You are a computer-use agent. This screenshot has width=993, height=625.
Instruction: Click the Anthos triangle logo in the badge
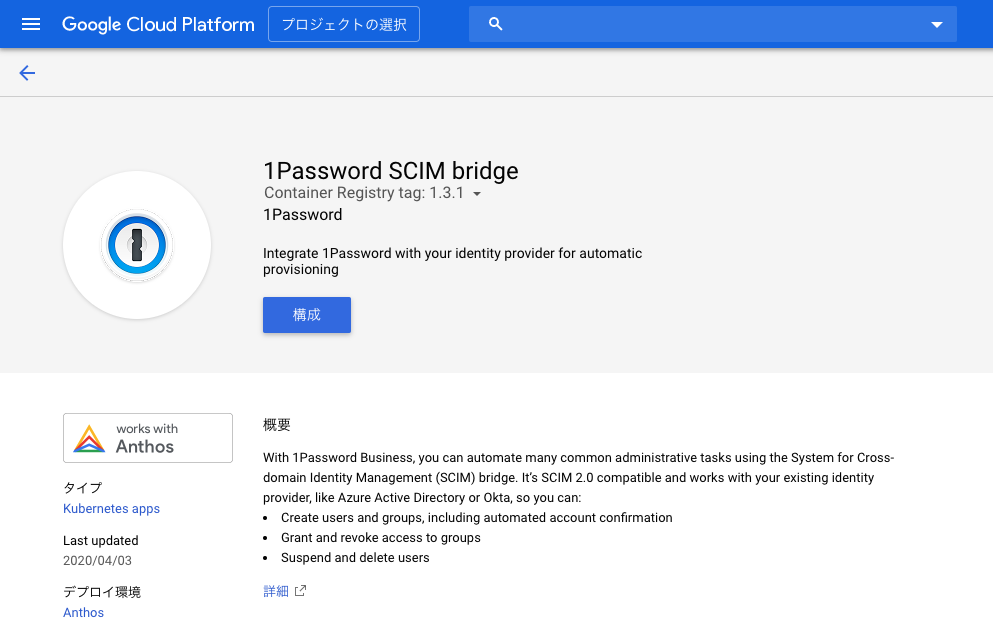(89, 437)
